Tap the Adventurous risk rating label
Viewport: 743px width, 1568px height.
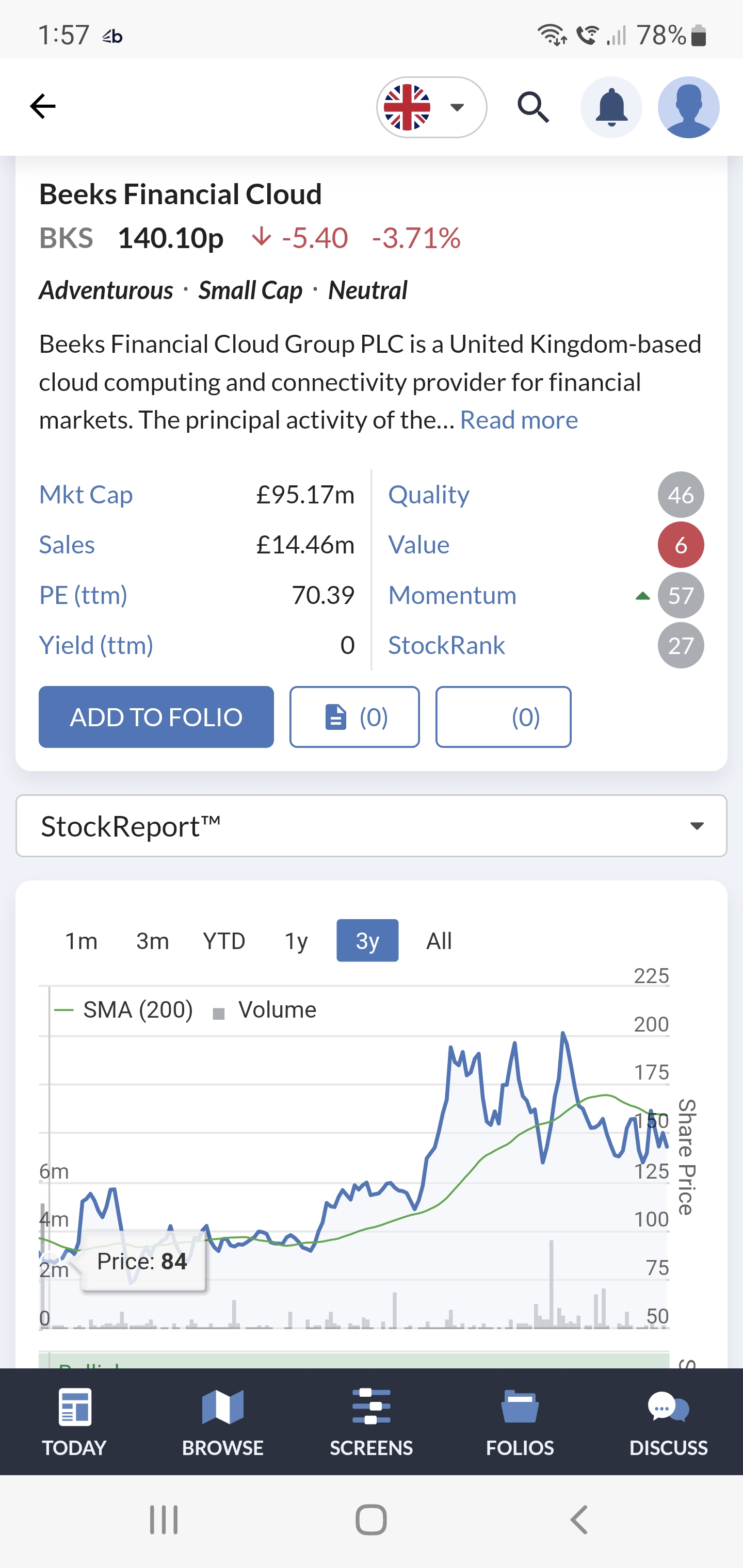coord(106,290)
